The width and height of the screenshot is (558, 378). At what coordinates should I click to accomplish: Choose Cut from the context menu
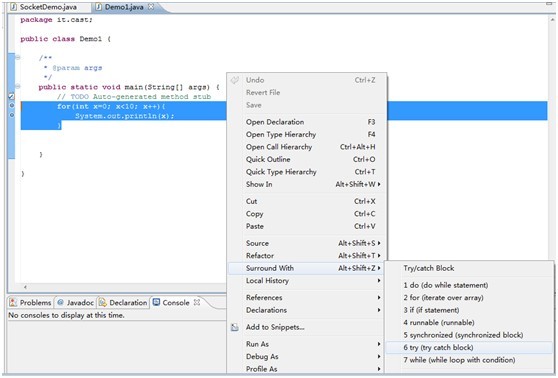[x=307, y=201]
